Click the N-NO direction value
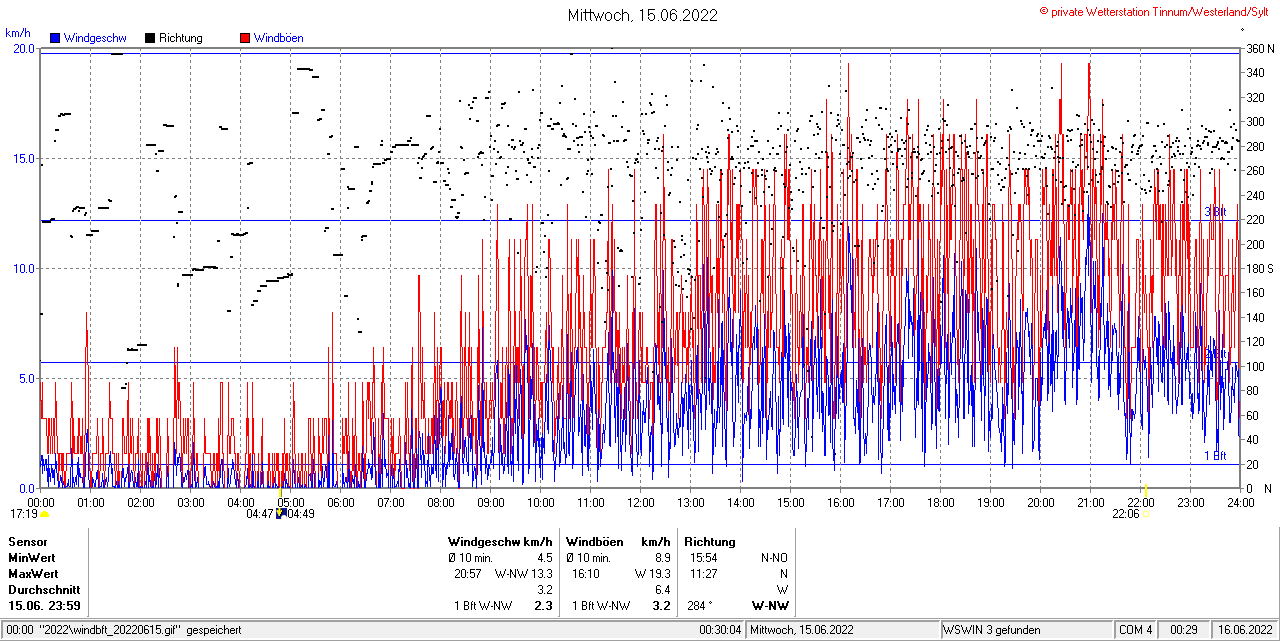The width and height of the screenshot is (1280, 641). [774, 558]
